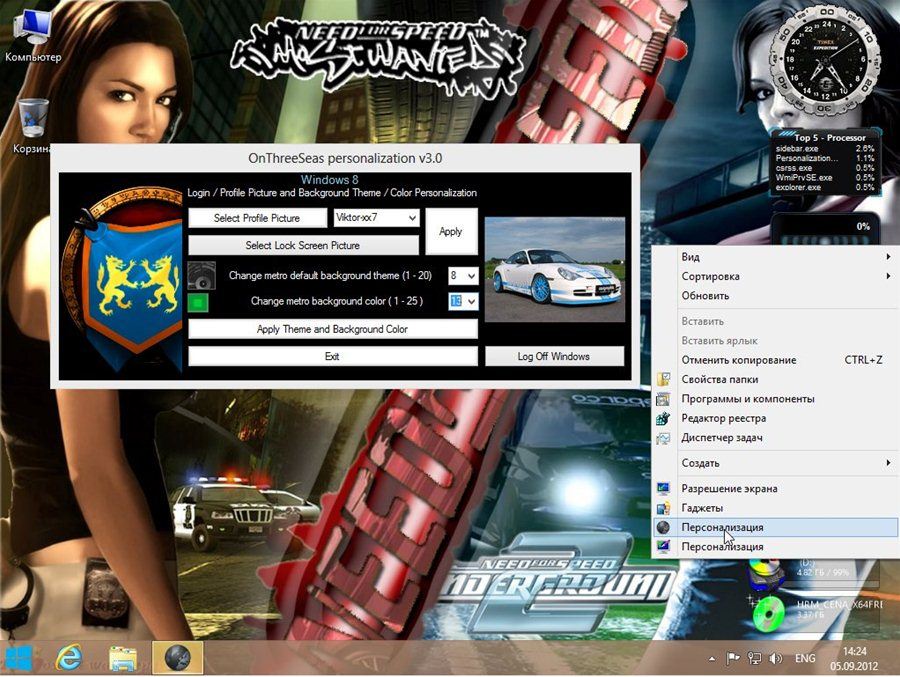Viewport: 900px width, 677px height.
Task: Select Редактор реестра in context menu
Action: 723,418
